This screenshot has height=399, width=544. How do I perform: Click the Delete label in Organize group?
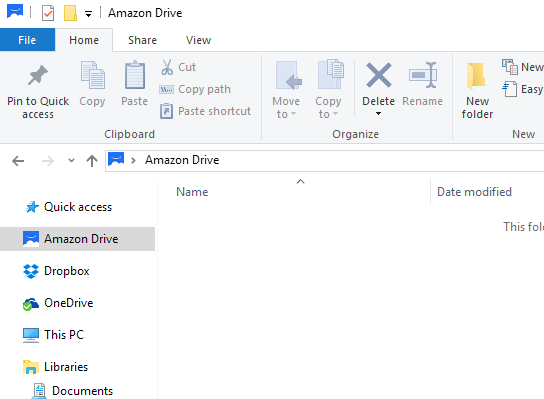click(x=379, y=101)
